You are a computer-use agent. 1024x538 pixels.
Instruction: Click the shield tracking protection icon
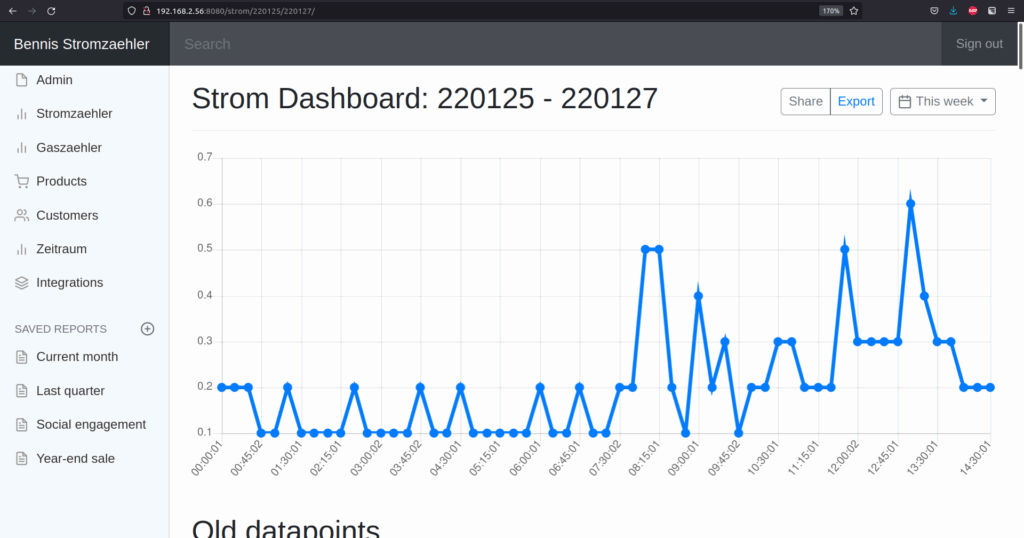(131, 10)
